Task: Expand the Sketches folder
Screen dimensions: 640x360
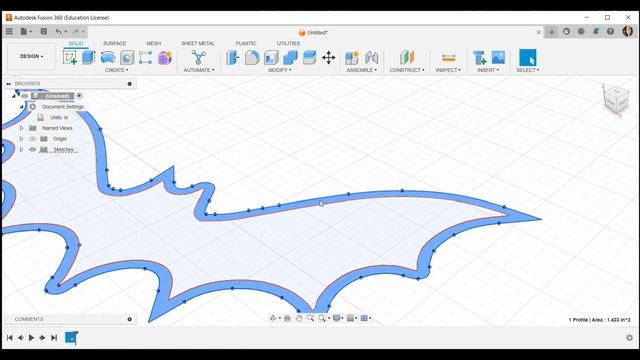Action: 22,149
